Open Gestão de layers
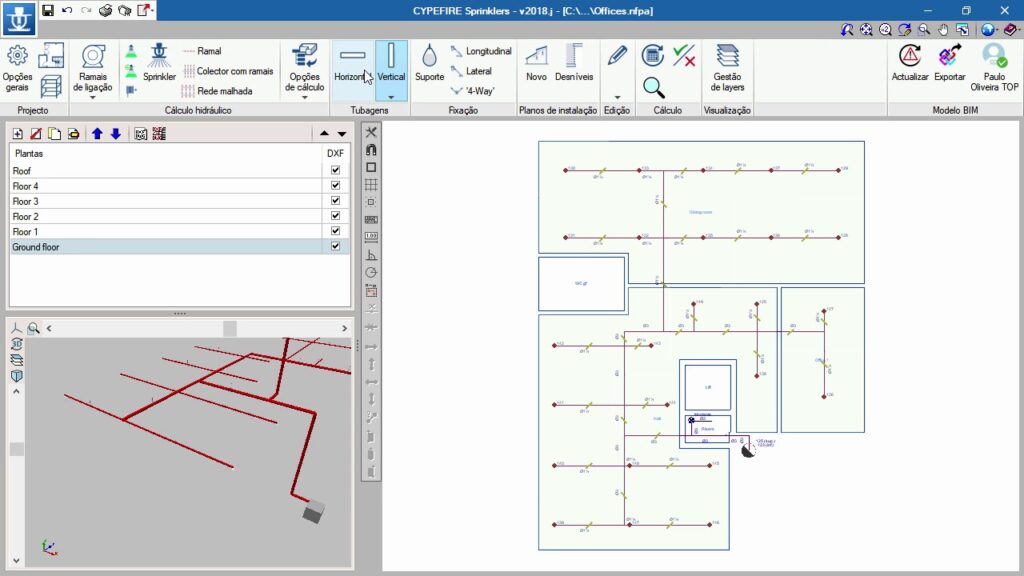 727,66
